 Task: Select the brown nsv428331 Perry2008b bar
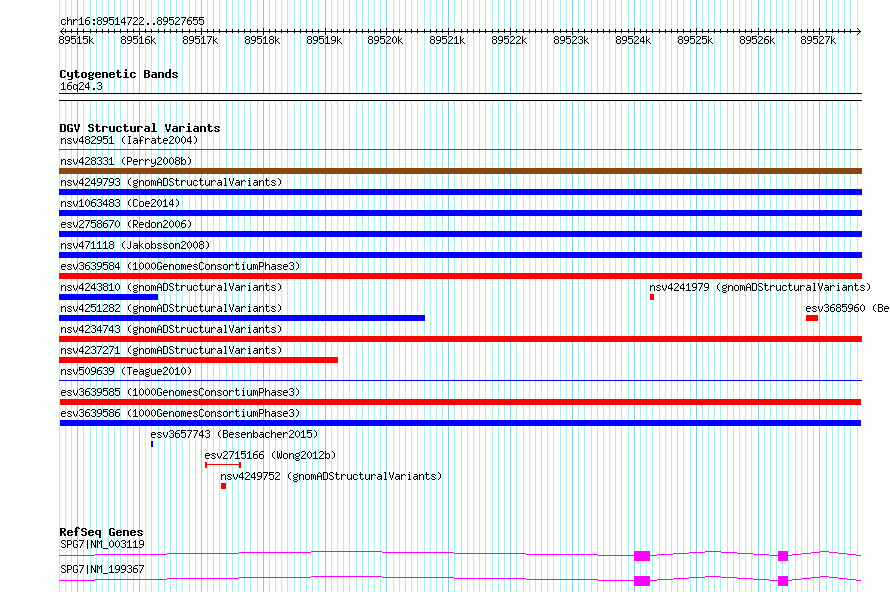coord(460,171)
